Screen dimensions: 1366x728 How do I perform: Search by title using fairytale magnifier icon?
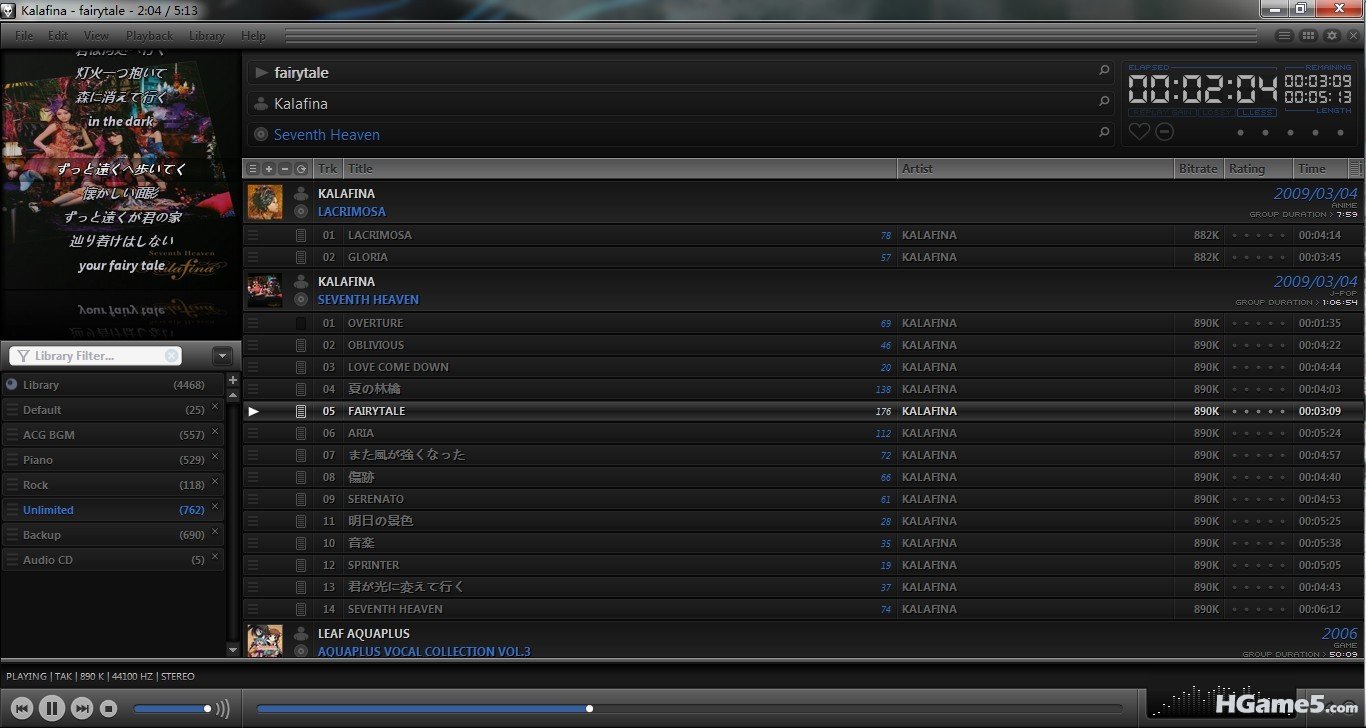coord(1104,71)
